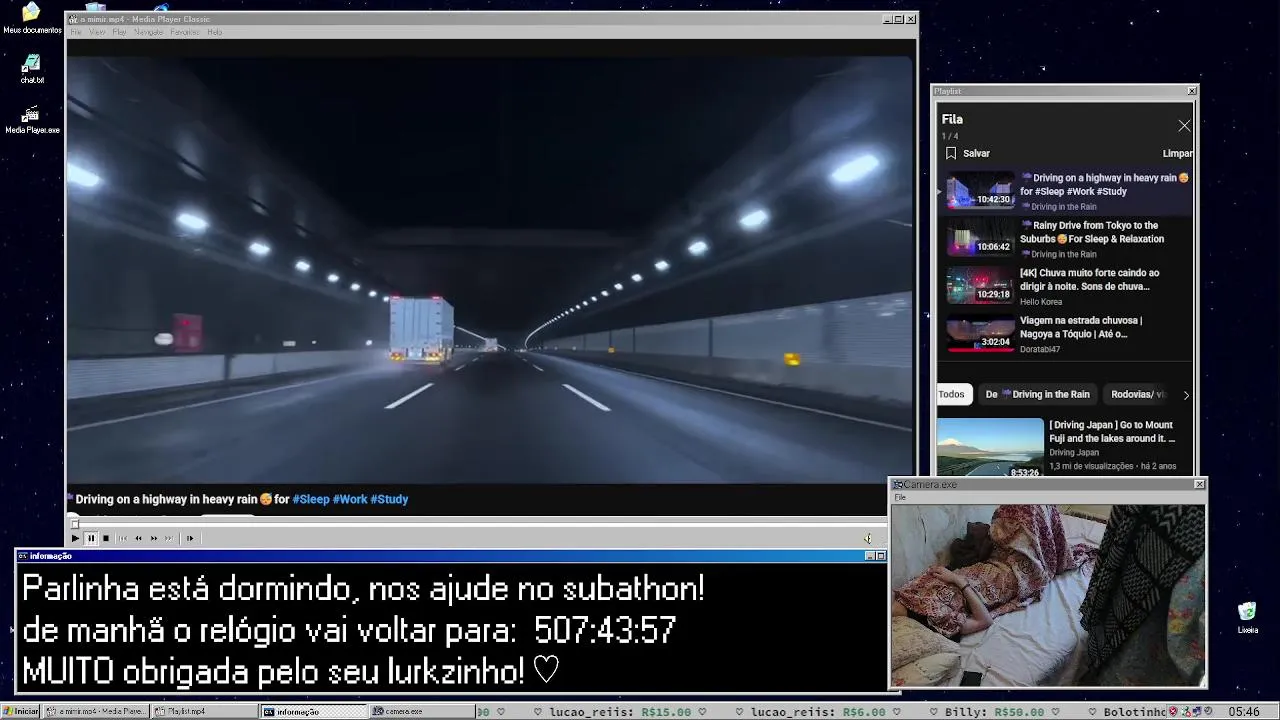The width and height of the screenshot is (1280, 720).
Task: Click the #Study hashtag link
Action: pyautogui.click(x=389, y=499)
